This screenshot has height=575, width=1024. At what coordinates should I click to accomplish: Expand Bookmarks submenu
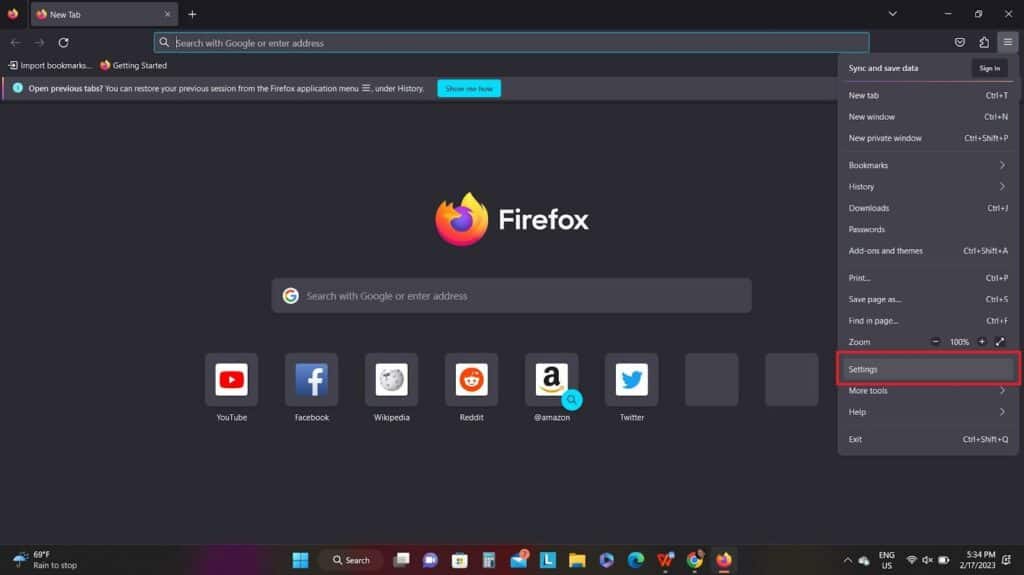(927, 165)
